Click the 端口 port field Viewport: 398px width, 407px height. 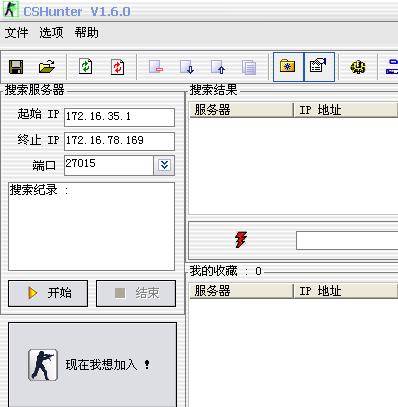point(109,165)
